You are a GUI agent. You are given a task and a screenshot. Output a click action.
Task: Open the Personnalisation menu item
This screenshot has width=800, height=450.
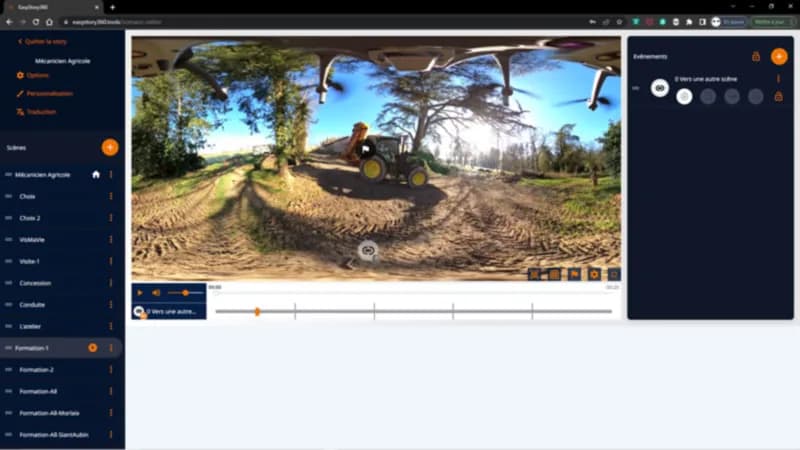pos(49,93)
